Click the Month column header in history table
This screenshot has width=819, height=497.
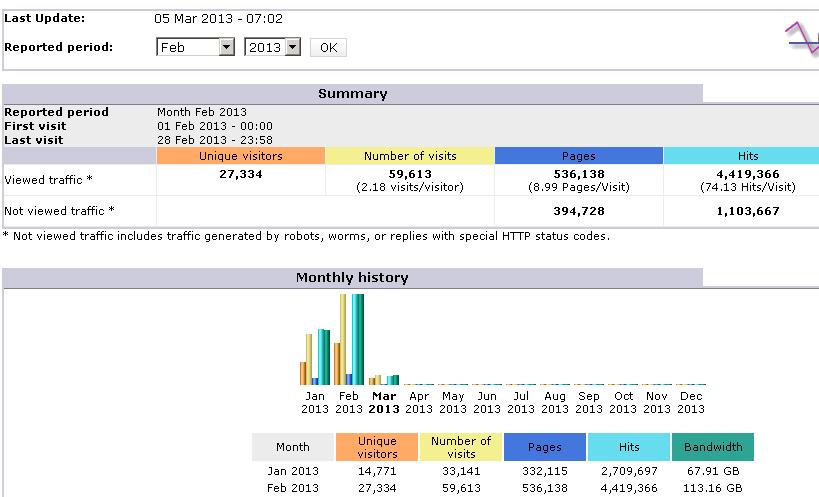[x=292, y=447]
